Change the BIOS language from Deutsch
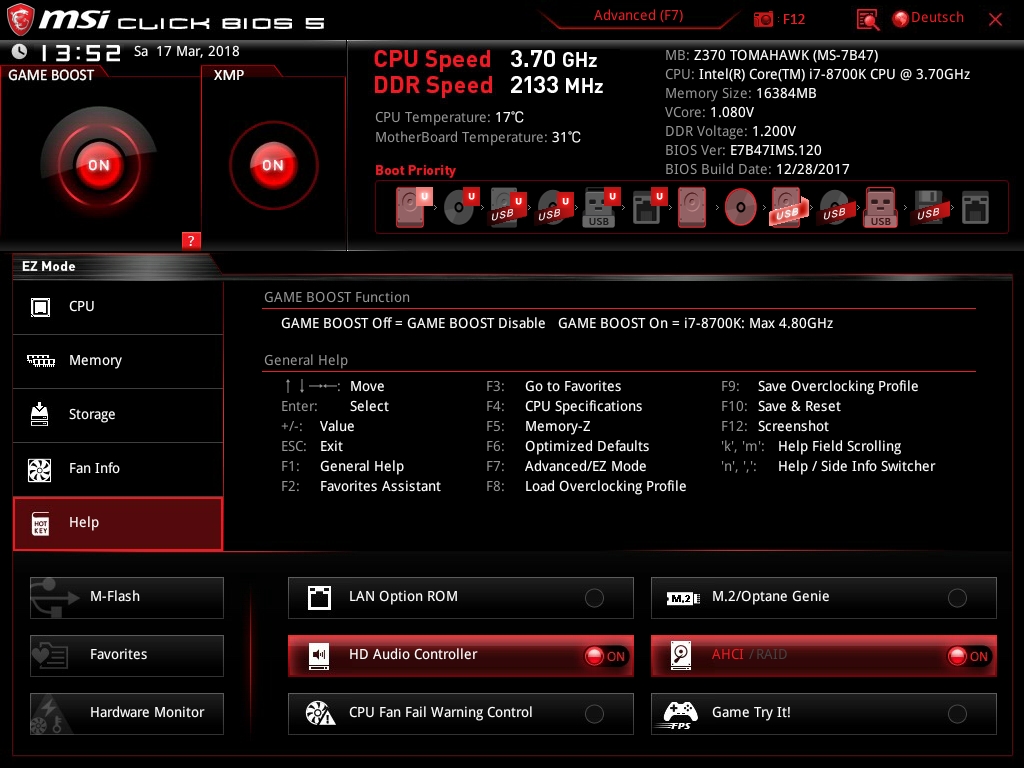This screenshot has height=768, width=1024. point(929,18)
